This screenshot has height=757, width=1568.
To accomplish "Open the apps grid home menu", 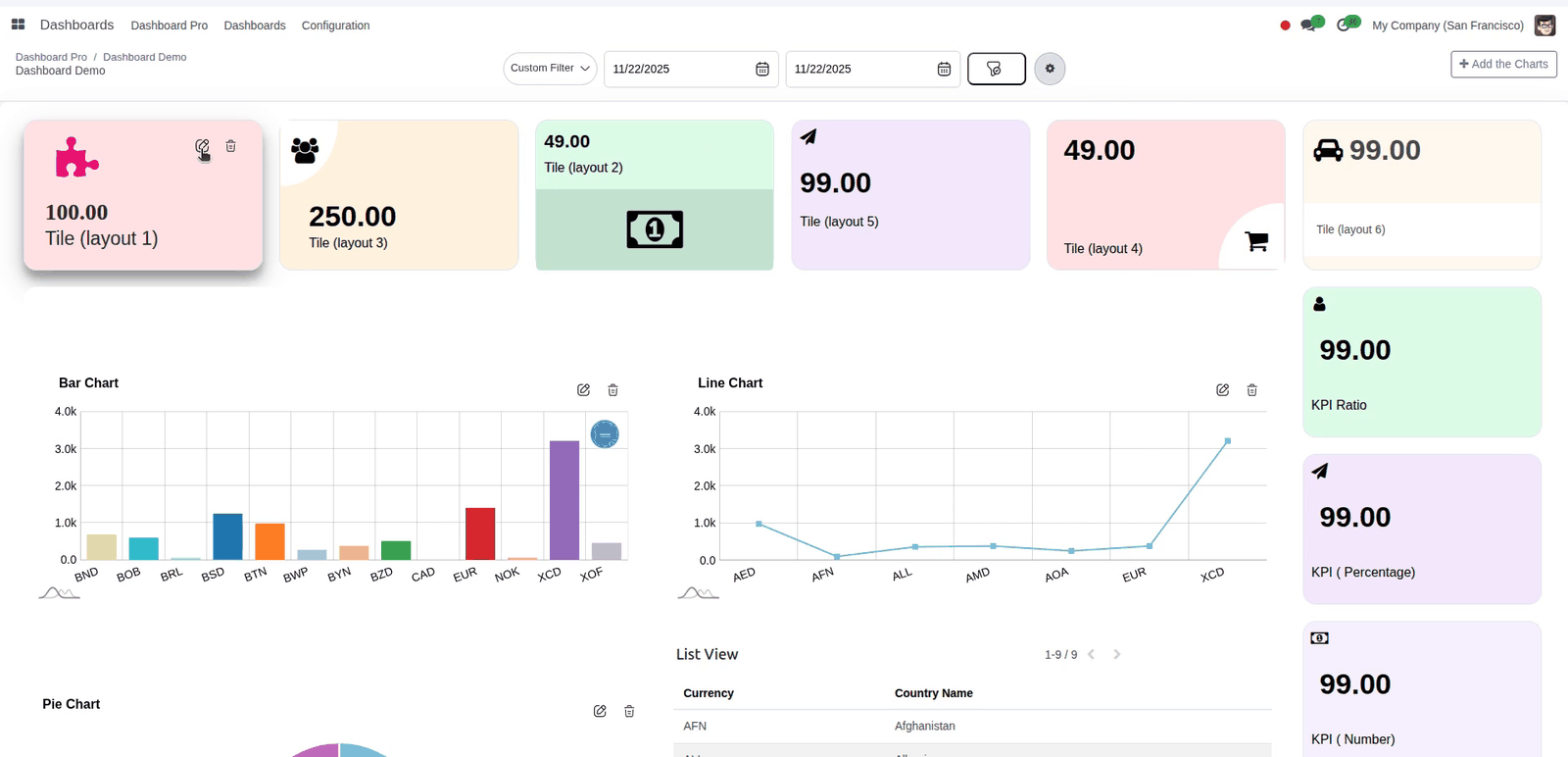I will click(x=18, y=25).
